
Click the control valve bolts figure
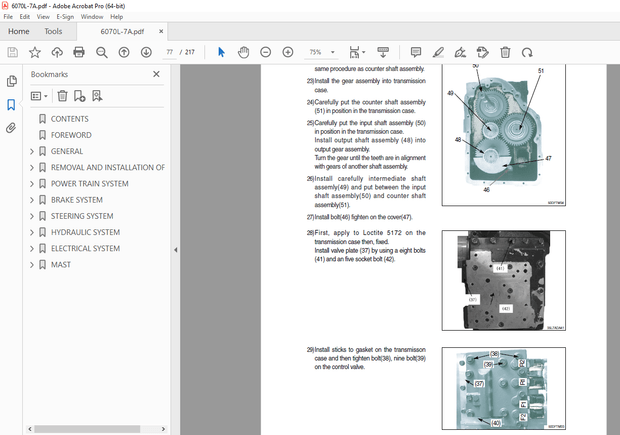503,388
